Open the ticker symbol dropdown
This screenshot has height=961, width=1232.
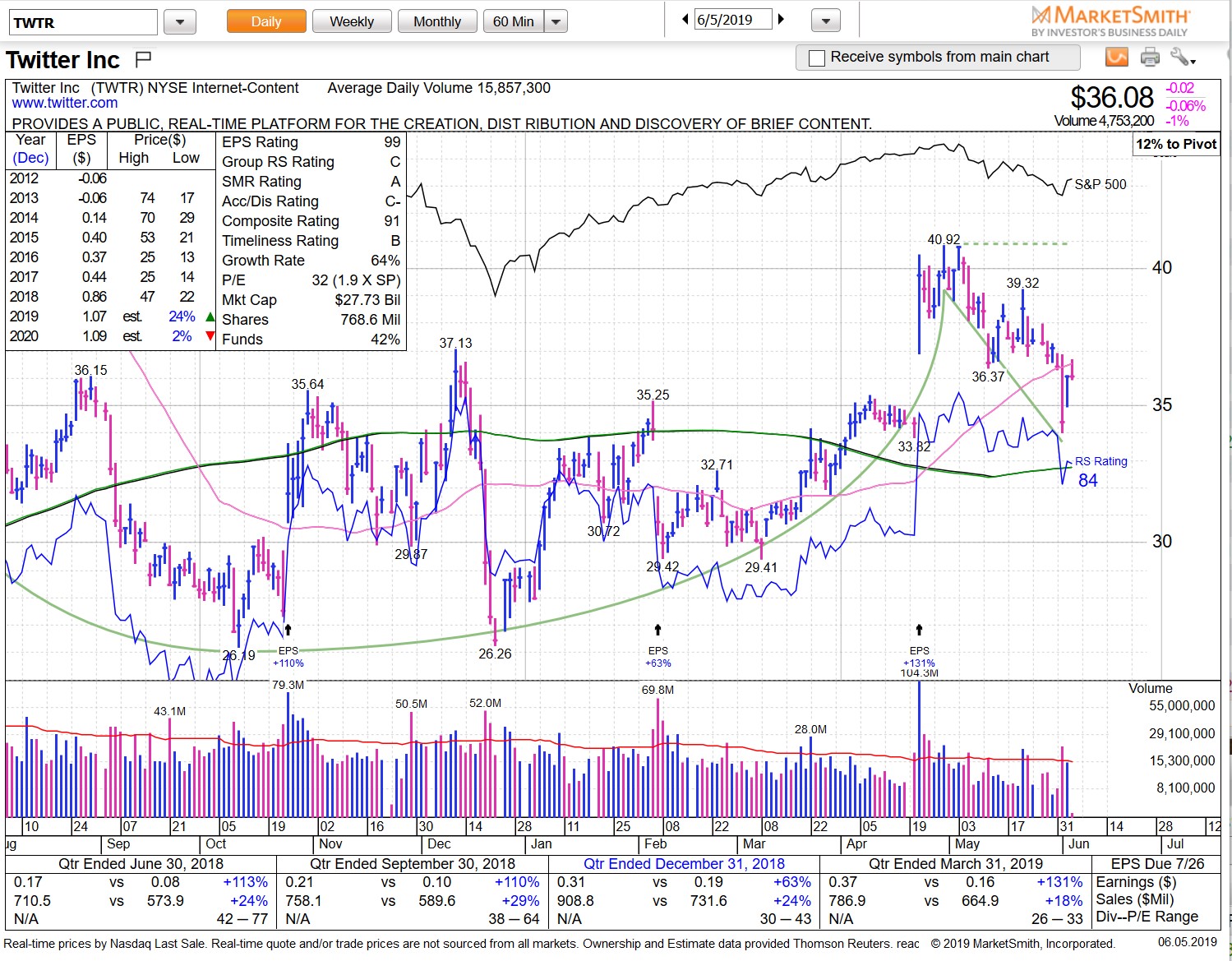pos(179,21)
